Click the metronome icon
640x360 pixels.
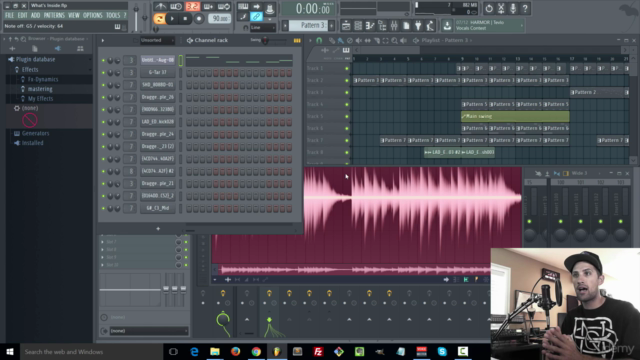pyautogui.click(x=160, y=7)
